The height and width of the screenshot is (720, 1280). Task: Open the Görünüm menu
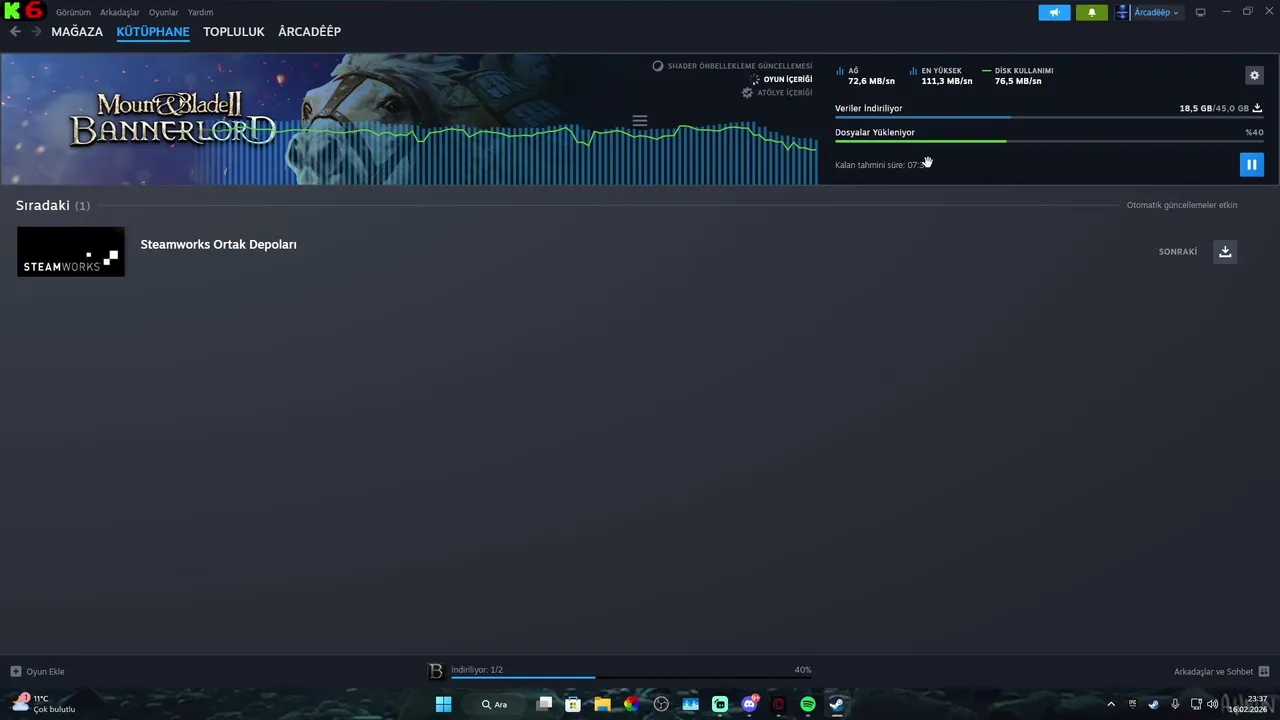[73, 12]
